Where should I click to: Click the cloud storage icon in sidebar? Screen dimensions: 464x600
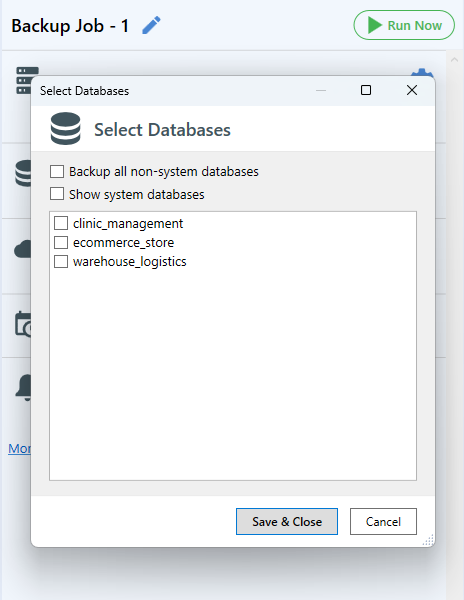23,249
